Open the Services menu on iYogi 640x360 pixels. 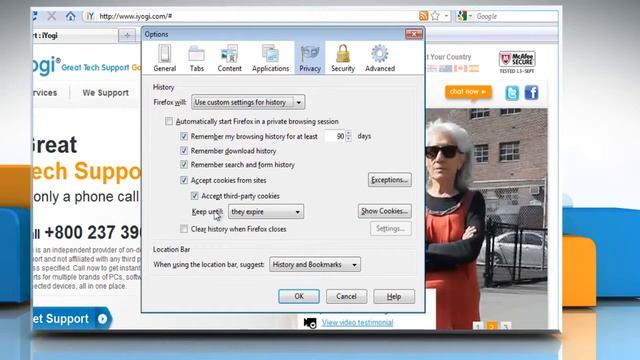click(45, 93)
